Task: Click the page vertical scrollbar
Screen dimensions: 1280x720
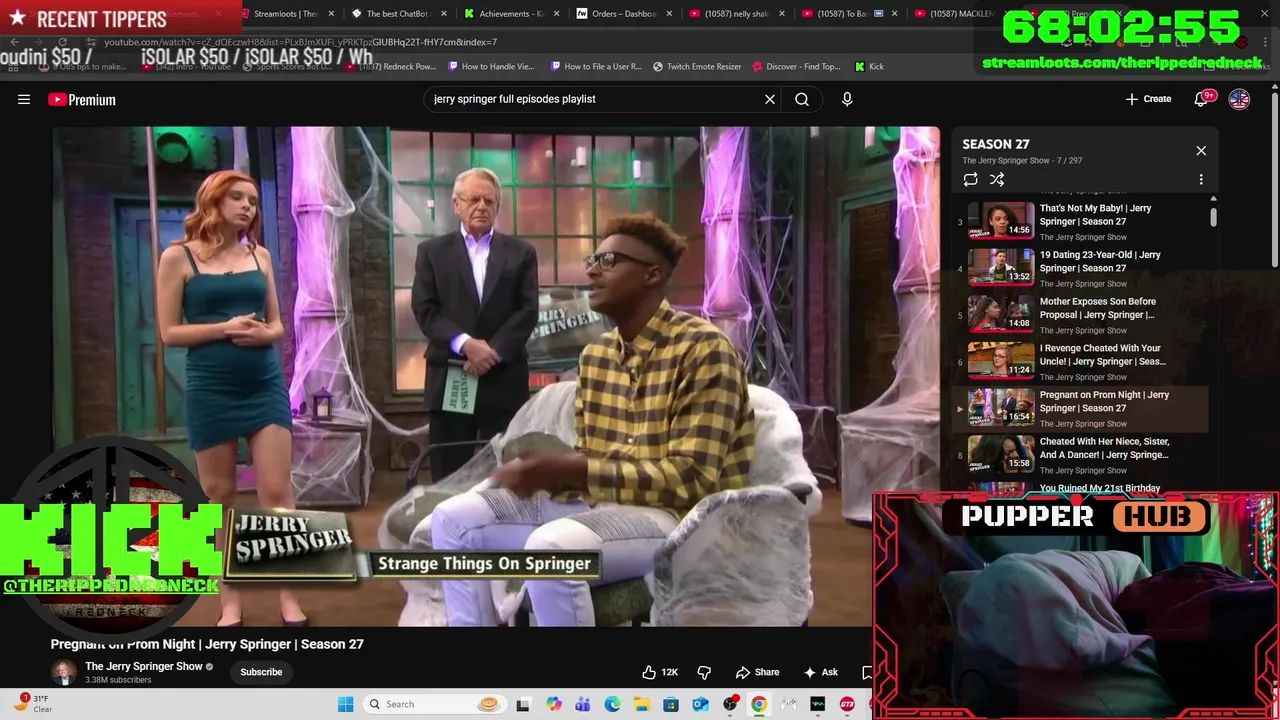Action: click(1275, 180)
